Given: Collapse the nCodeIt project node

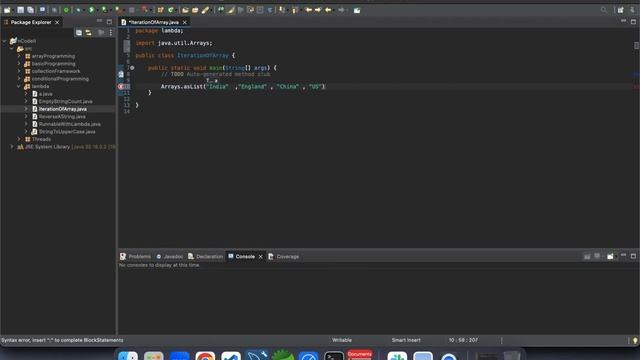Looking at the screenshot, I should (x=4, y=41).
